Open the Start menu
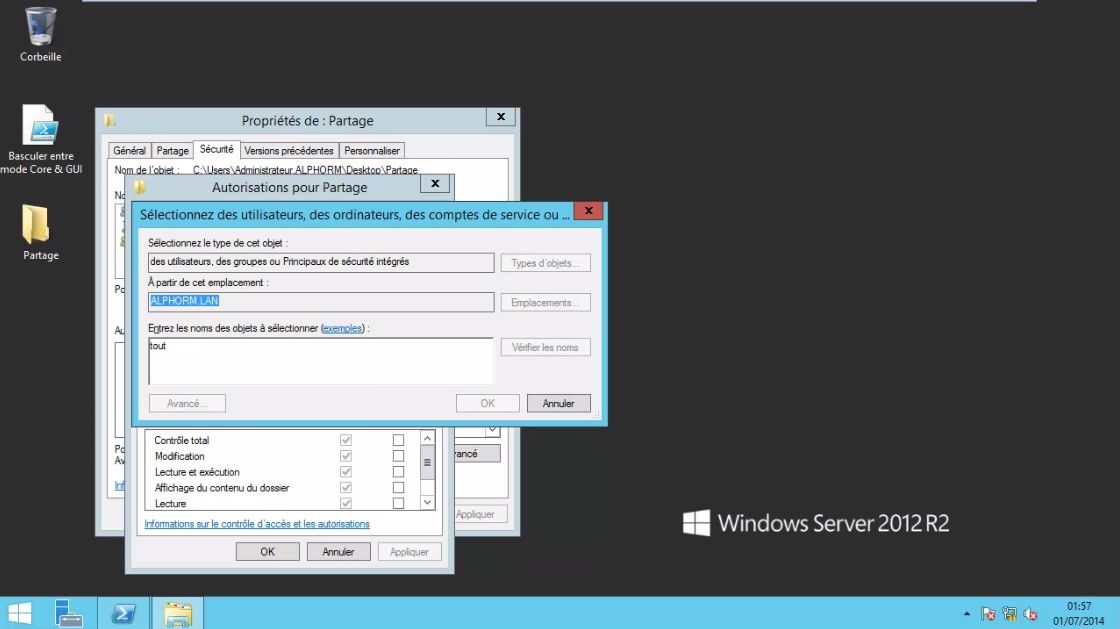Screen dimensions: 1120x629 [18, 612]
